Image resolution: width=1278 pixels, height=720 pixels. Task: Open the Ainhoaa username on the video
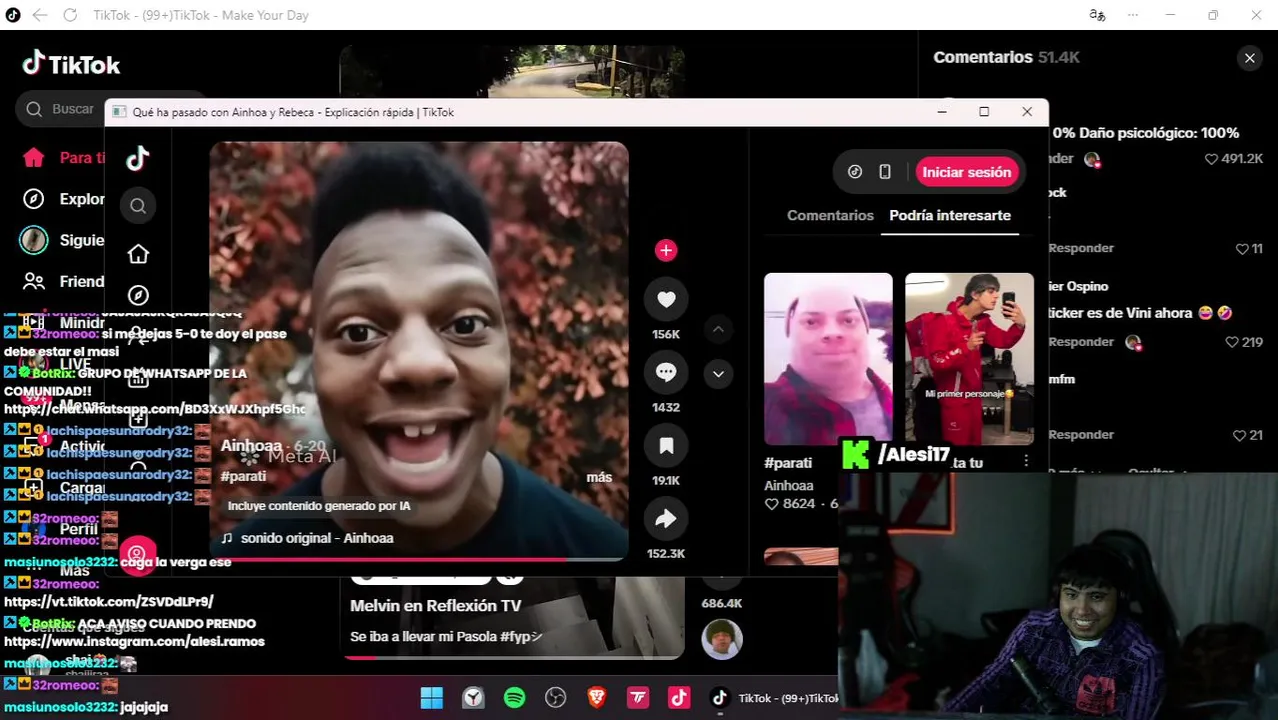click(x=251, y=446)
